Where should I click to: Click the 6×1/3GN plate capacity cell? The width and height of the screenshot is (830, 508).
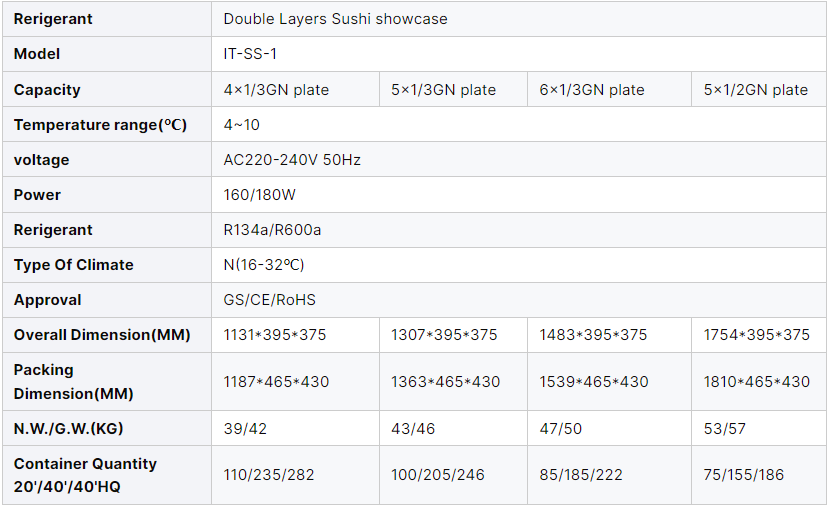592,90
